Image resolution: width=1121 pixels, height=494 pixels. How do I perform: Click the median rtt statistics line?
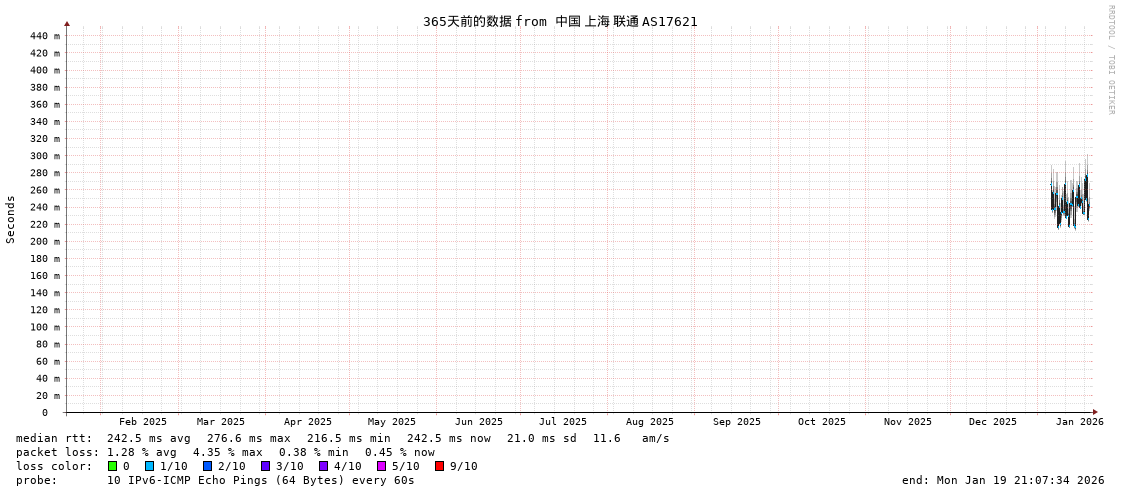click(343, 438)
